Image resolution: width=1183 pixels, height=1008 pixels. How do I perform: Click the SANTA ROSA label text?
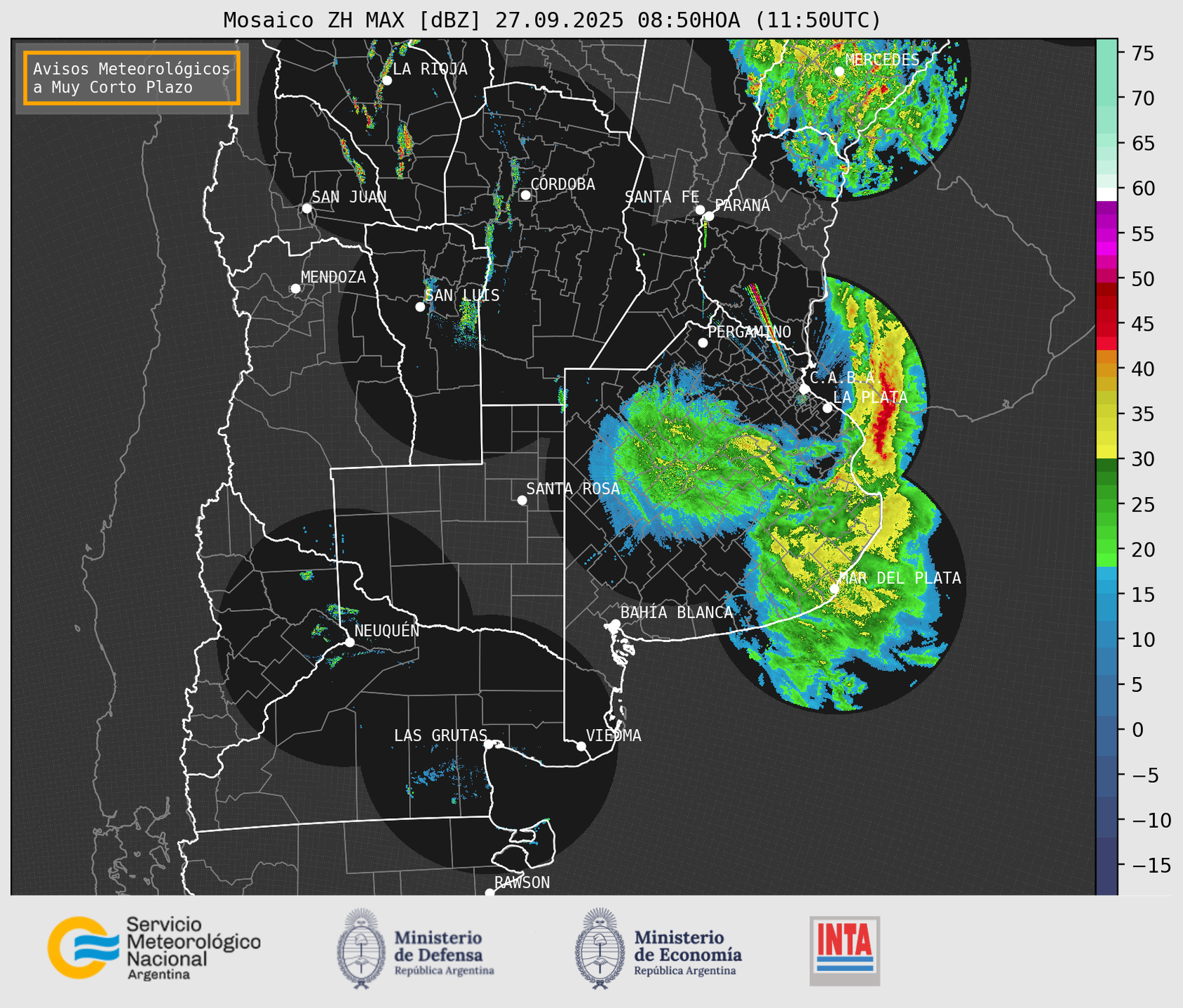[573, 489]
